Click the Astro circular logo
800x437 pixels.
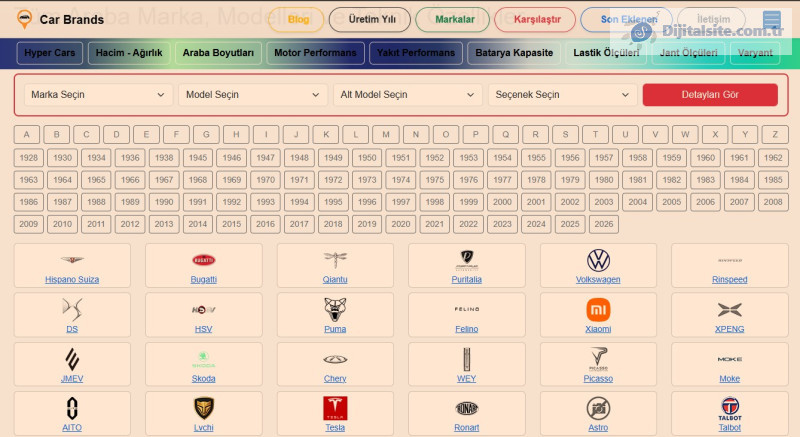(x=598, y=408)
